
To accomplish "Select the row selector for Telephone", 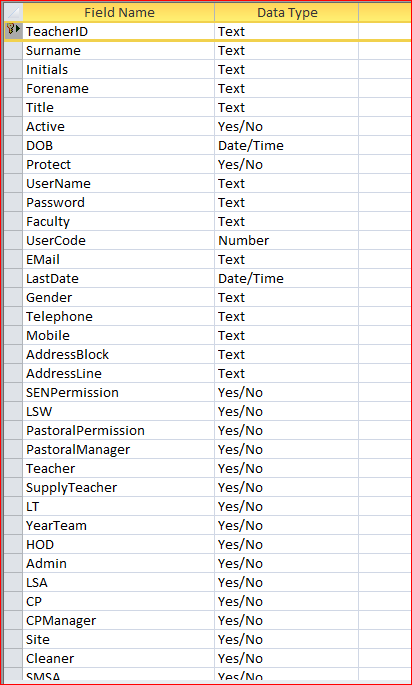I will (x=14, y=316).
